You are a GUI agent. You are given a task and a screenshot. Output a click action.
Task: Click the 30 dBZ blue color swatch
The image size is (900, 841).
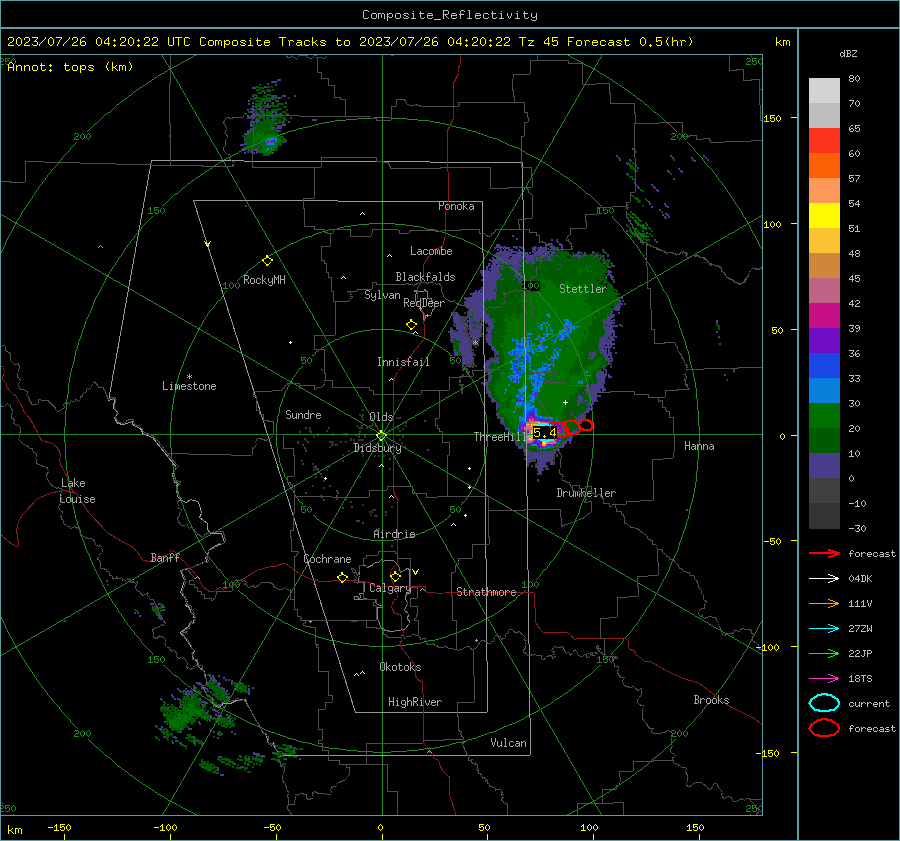tap(824, 391)
